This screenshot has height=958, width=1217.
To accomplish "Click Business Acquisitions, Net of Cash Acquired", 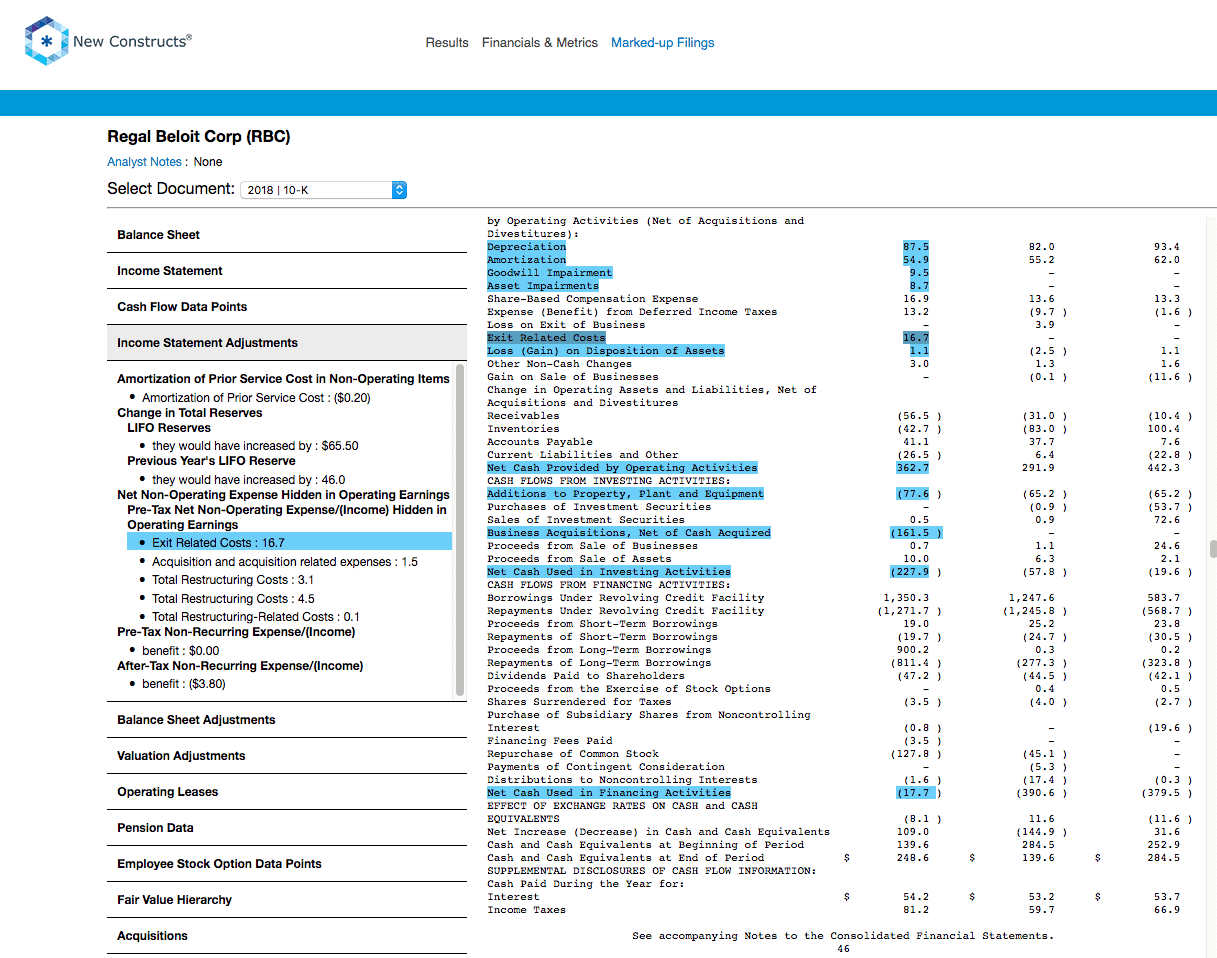I will (x=629, y=533).
